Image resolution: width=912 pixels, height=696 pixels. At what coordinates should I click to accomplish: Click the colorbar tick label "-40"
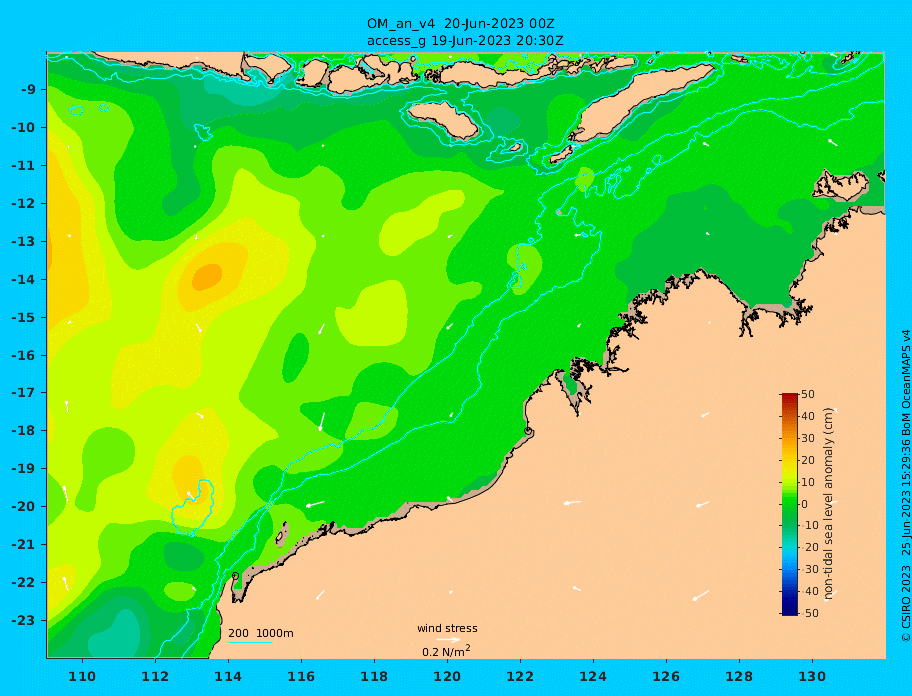tap(808, 591)
